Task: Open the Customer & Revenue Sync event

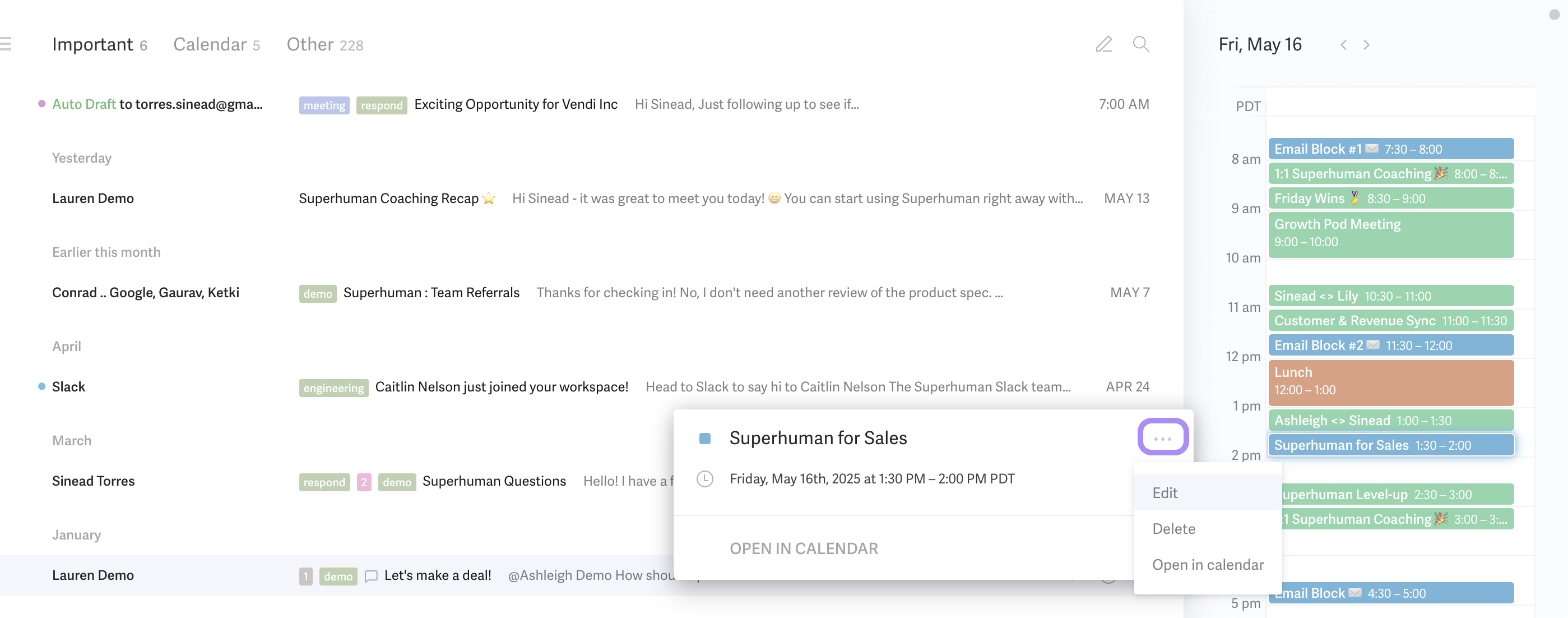Action: coord(1391,320)
